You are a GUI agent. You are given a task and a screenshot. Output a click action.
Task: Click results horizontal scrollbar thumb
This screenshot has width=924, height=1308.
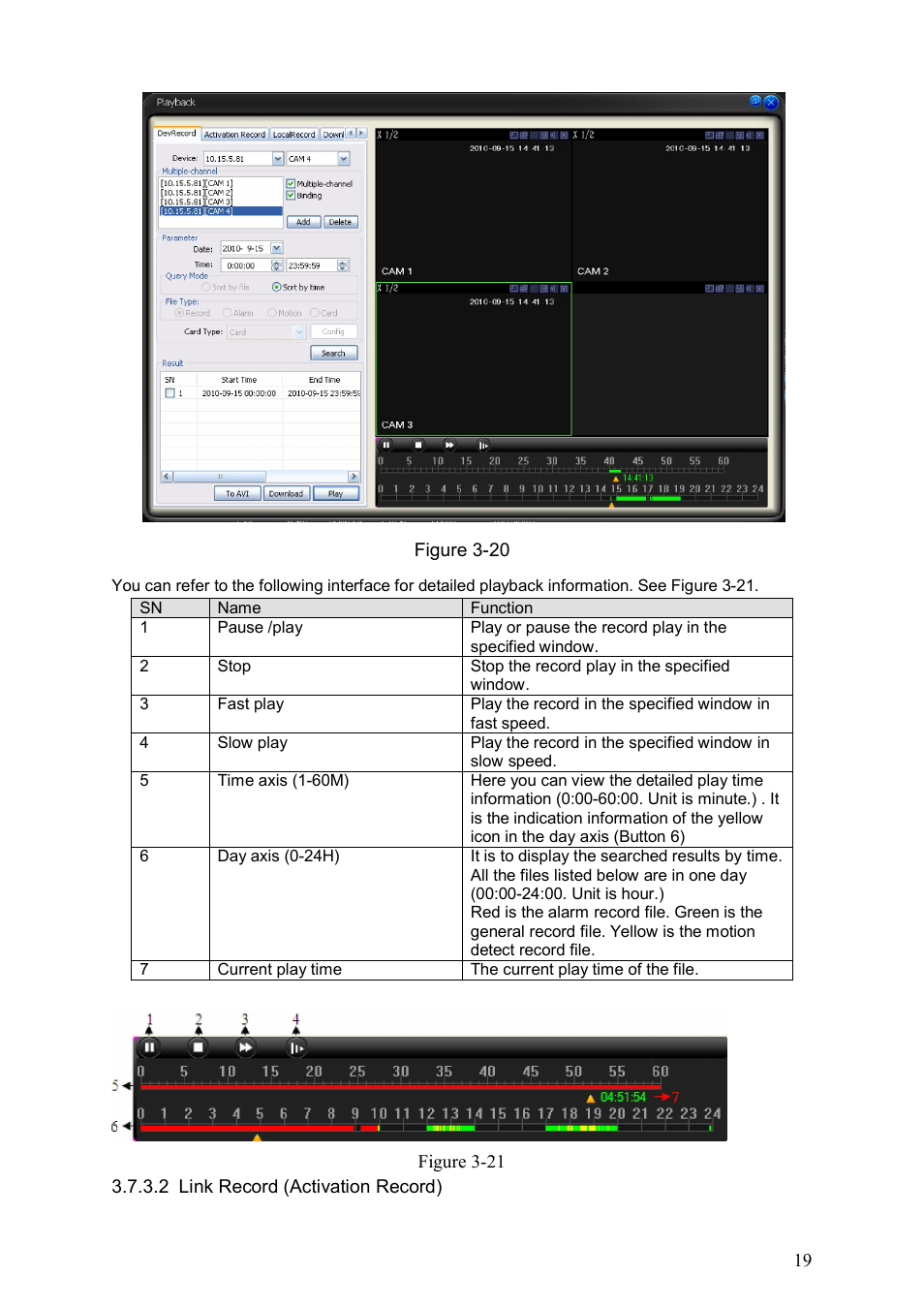coord(220,477)
